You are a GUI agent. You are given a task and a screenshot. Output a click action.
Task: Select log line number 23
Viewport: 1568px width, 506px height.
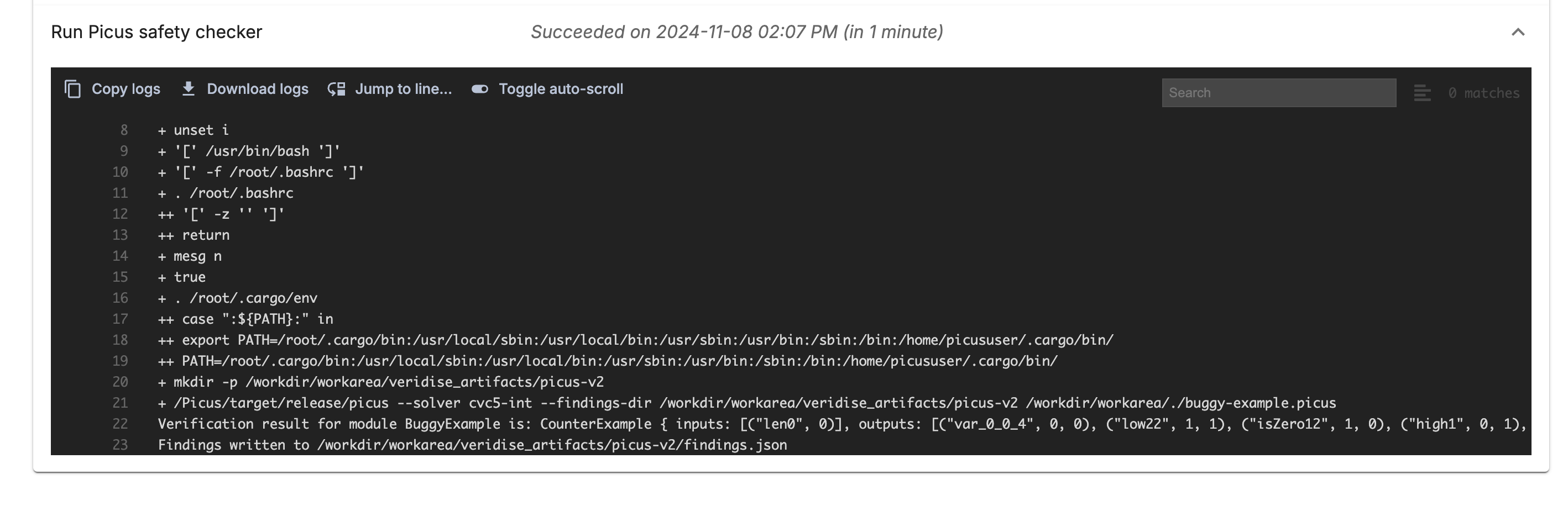click(120, 445)
